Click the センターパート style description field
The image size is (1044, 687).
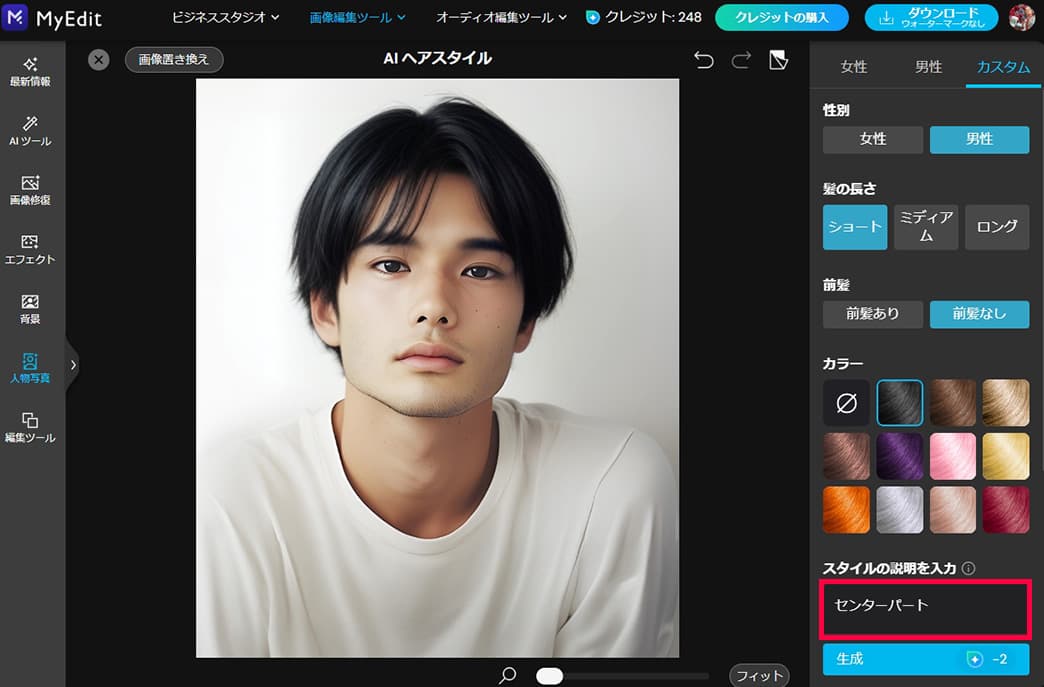pos(924,610)
